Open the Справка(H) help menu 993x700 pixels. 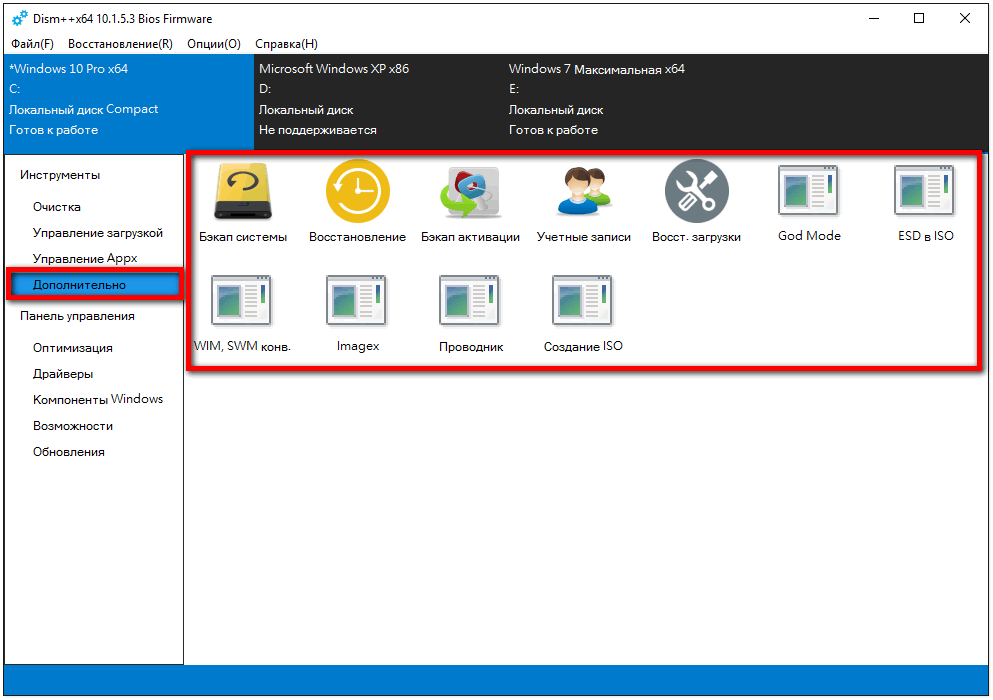[x=286, y=44]
